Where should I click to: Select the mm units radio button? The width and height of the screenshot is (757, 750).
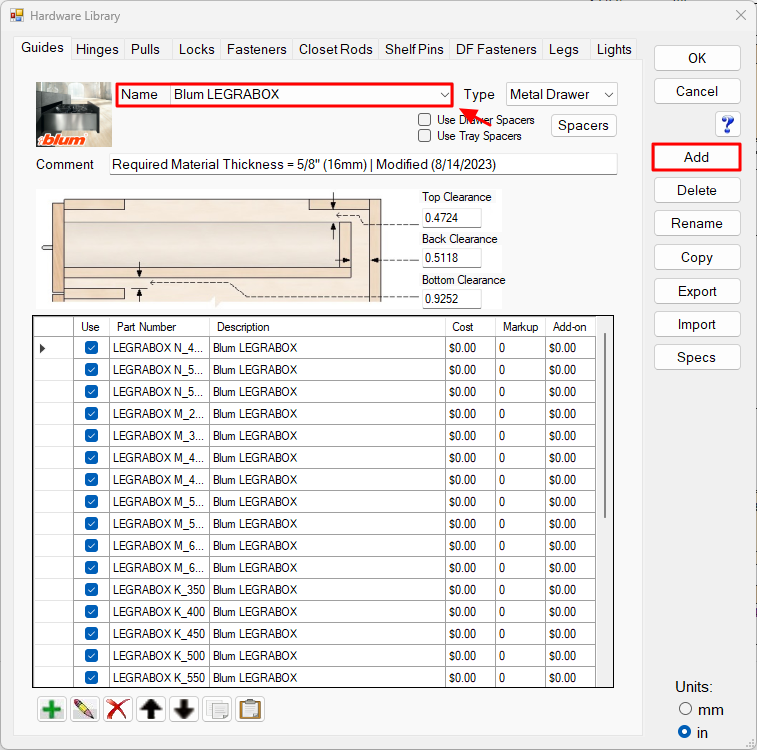click(685, 710)
